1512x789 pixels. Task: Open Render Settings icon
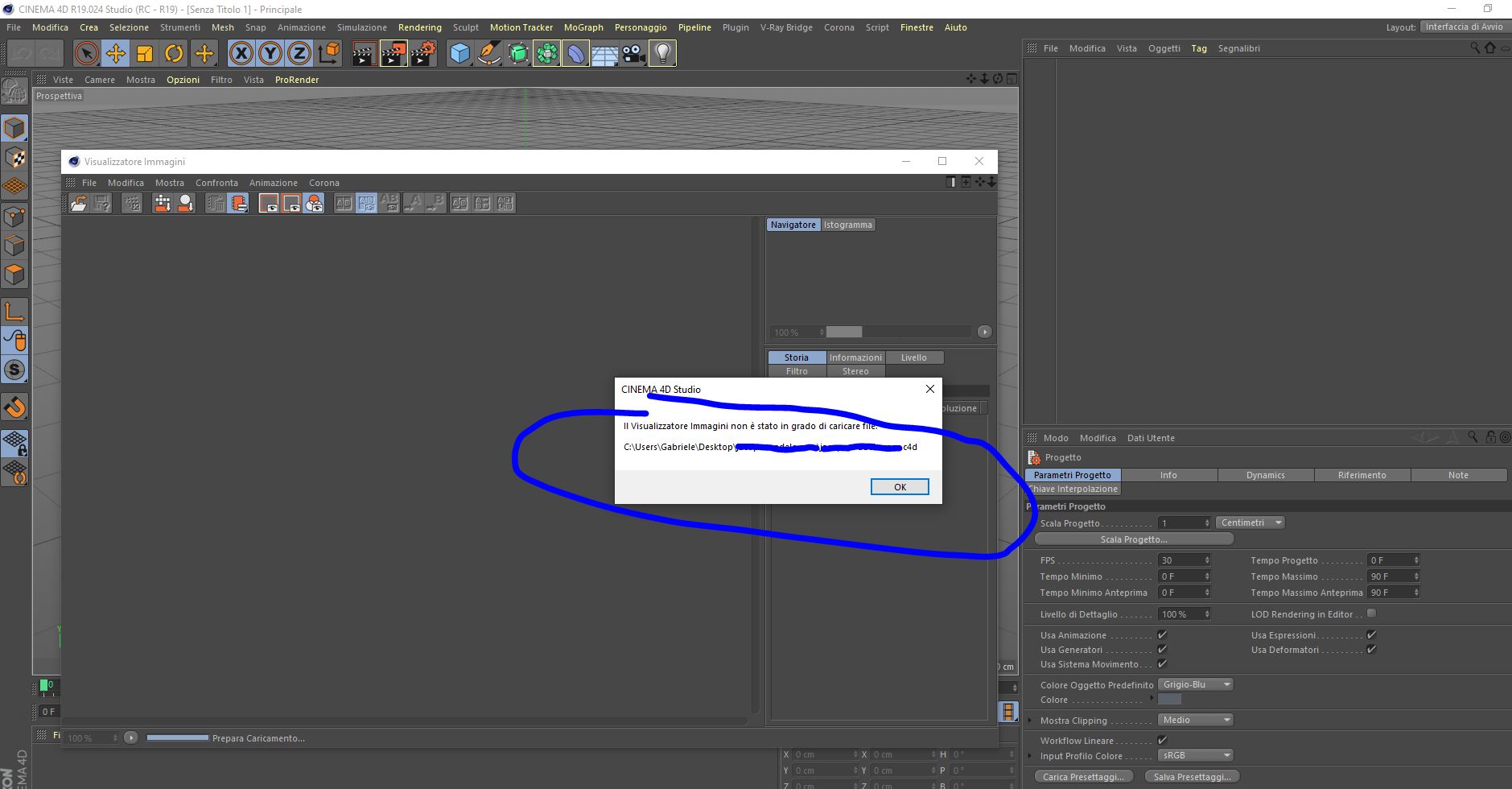[423, 54]
